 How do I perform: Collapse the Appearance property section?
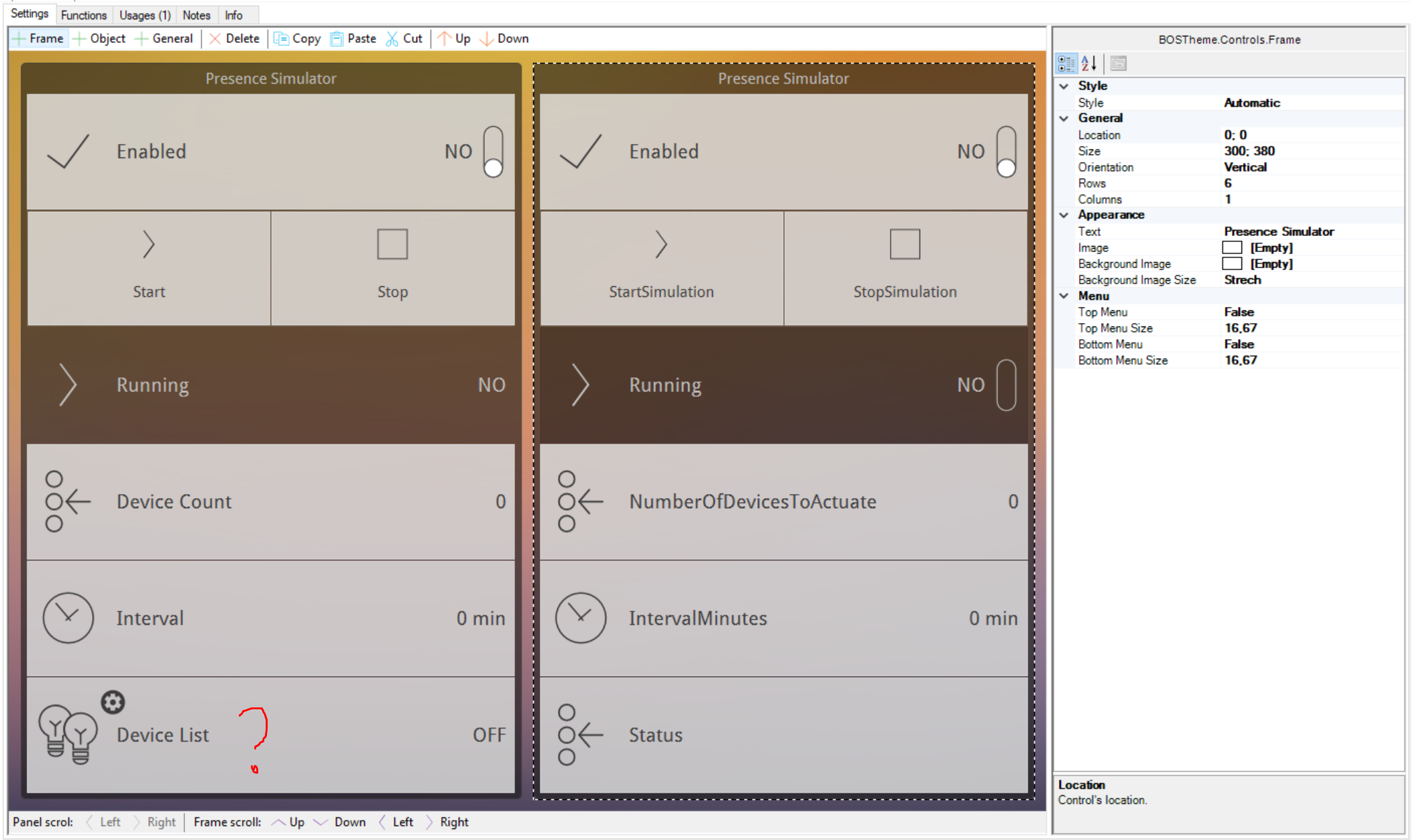pyautogui.click(x=1064, y=215)
